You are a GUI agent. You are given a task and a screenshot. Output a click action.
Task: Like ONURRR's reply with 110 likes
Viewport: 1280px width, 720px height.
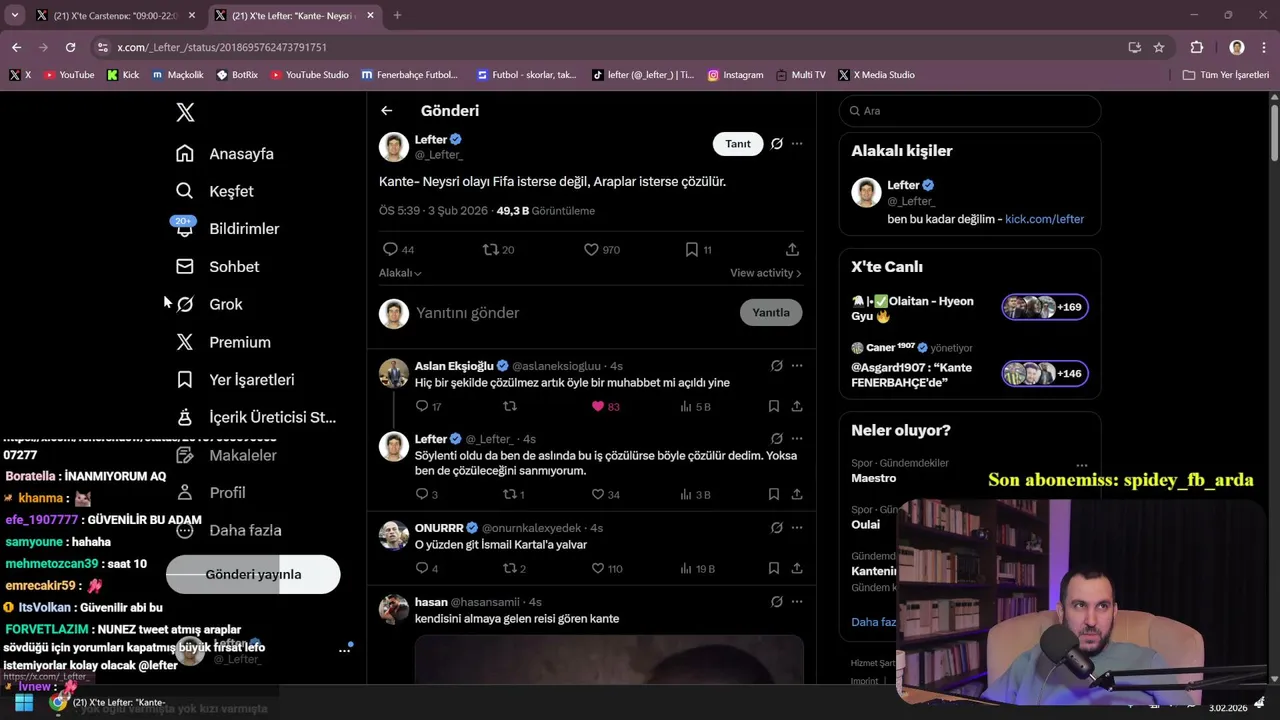point(607,568)
